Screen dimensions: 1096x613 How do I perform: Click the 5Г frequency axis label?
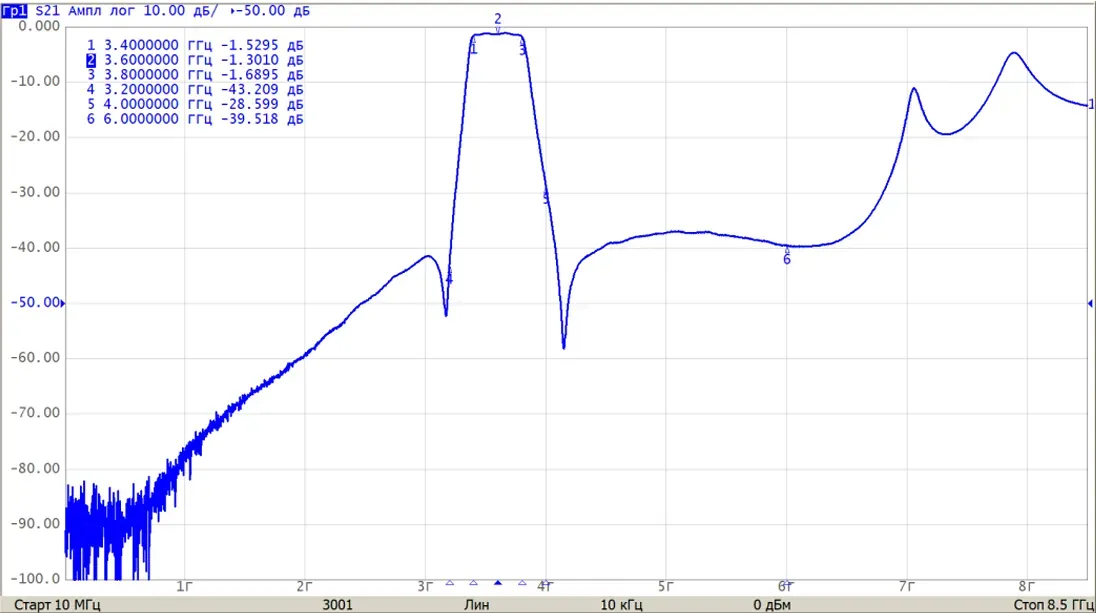point(665,587)
